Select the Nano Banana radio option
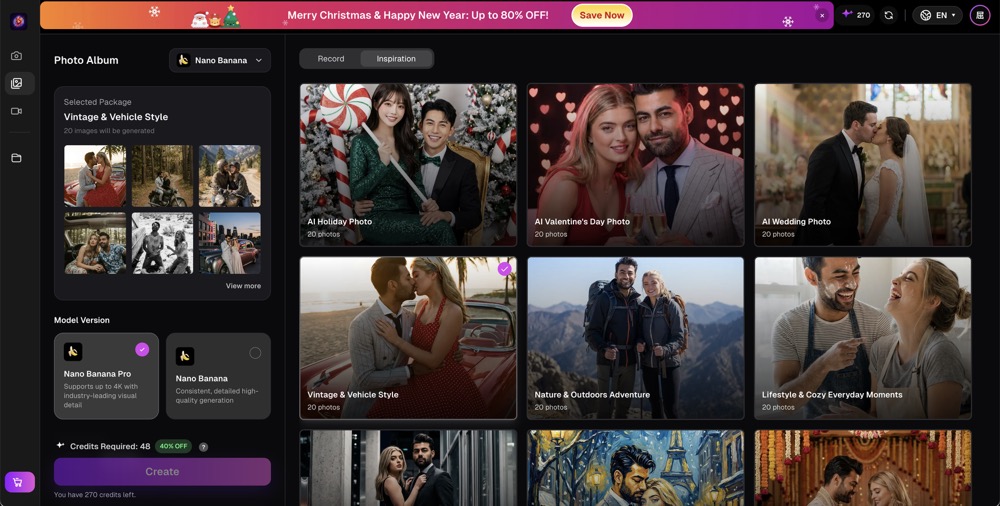The width and height of the screenshot is (1000, 506). (255, 353)
